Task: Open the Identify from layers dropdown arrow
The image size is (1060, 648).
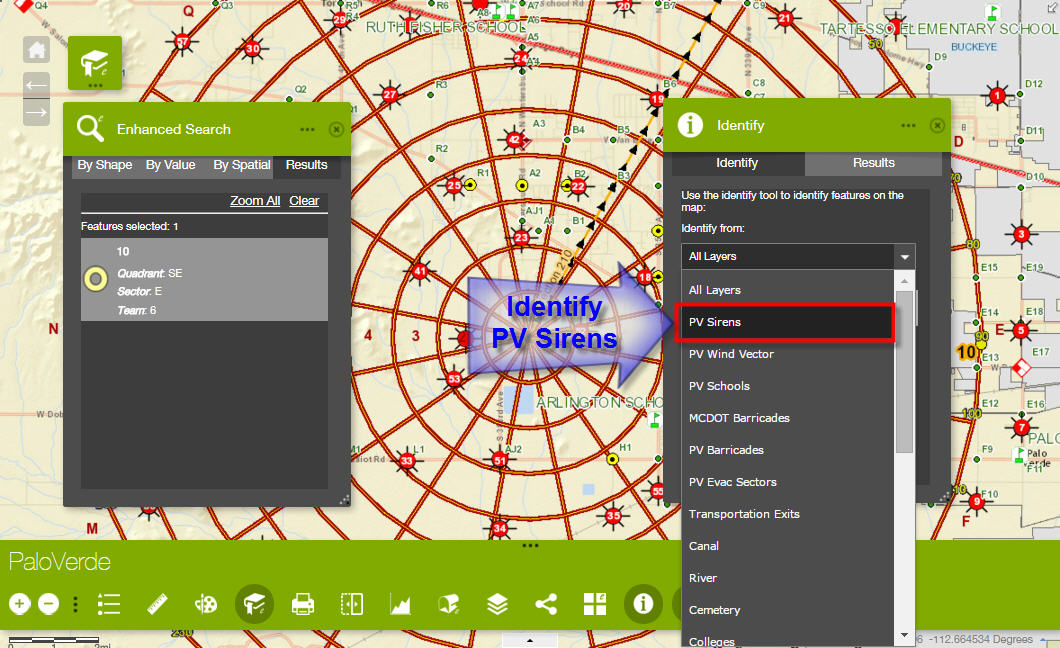Action: 905,257
